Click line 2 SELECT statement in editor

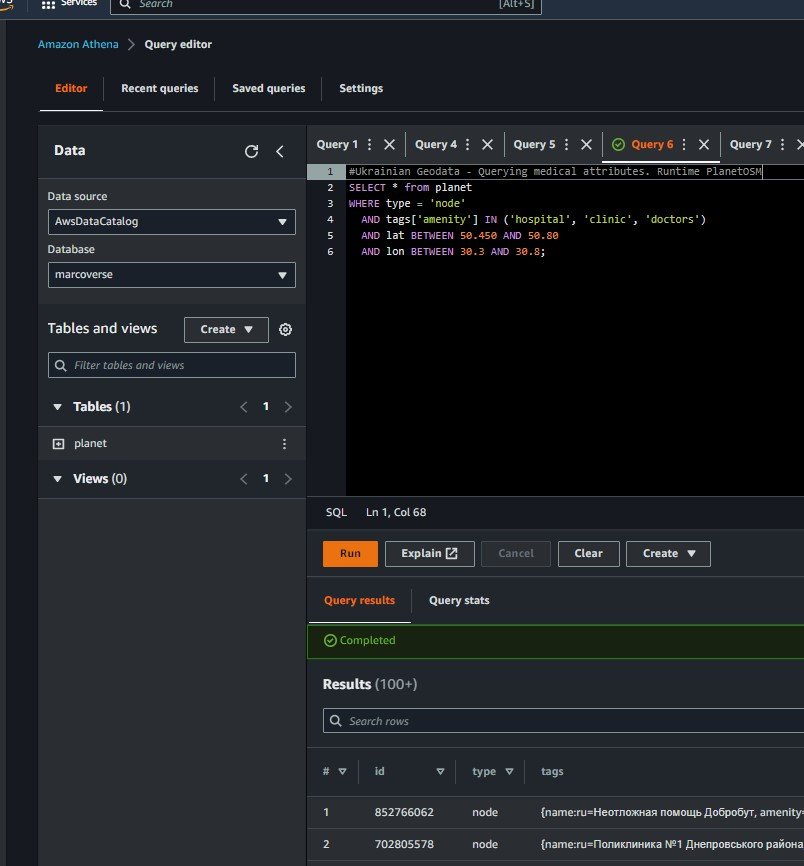pos(410,188)
